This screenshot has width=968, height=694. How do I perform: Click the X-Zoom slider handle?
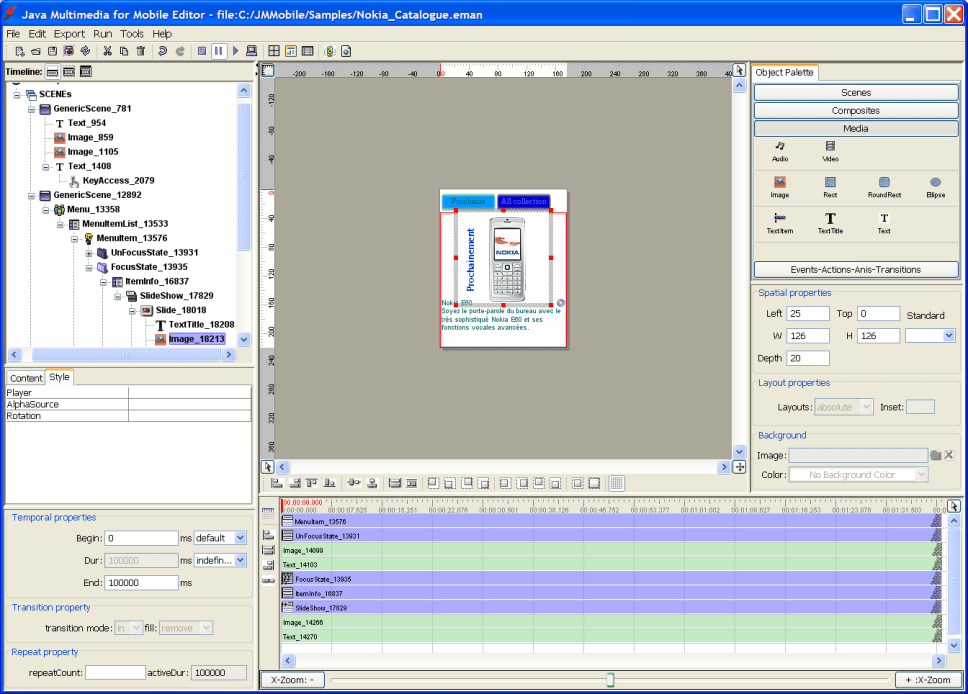608,679
